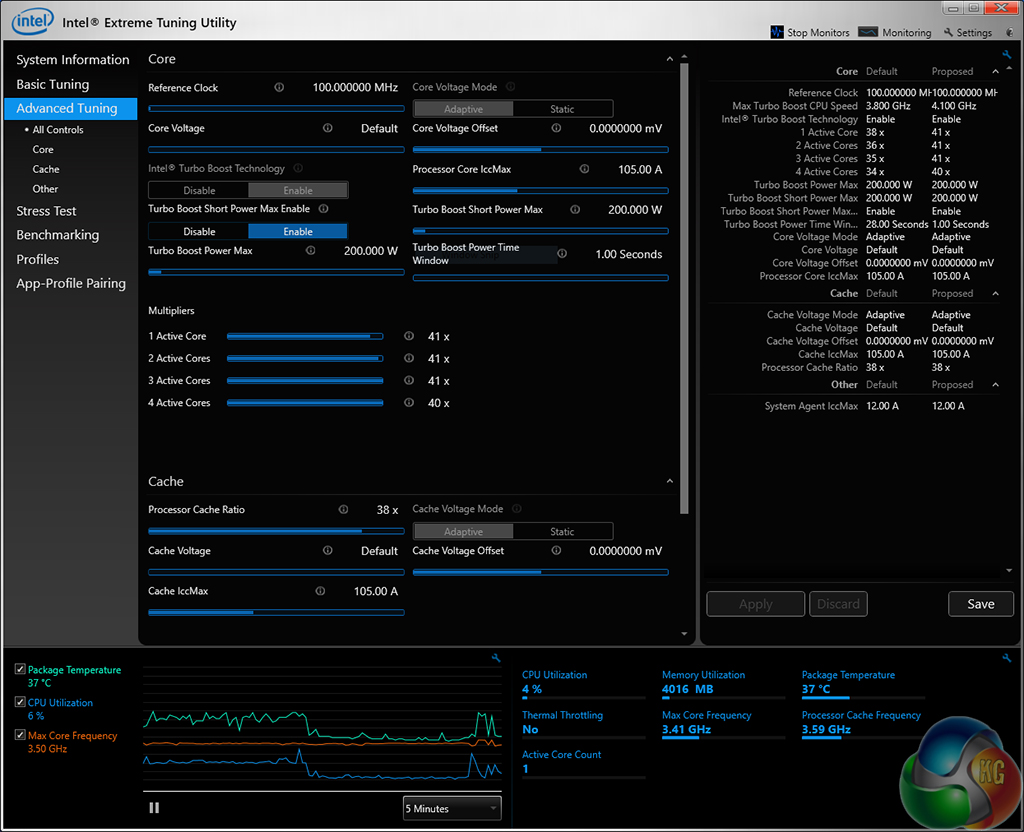Click info icon for 1 Active Core multiplier
The height and width of the screenshot is (832, 1024).
pos(408,337)
